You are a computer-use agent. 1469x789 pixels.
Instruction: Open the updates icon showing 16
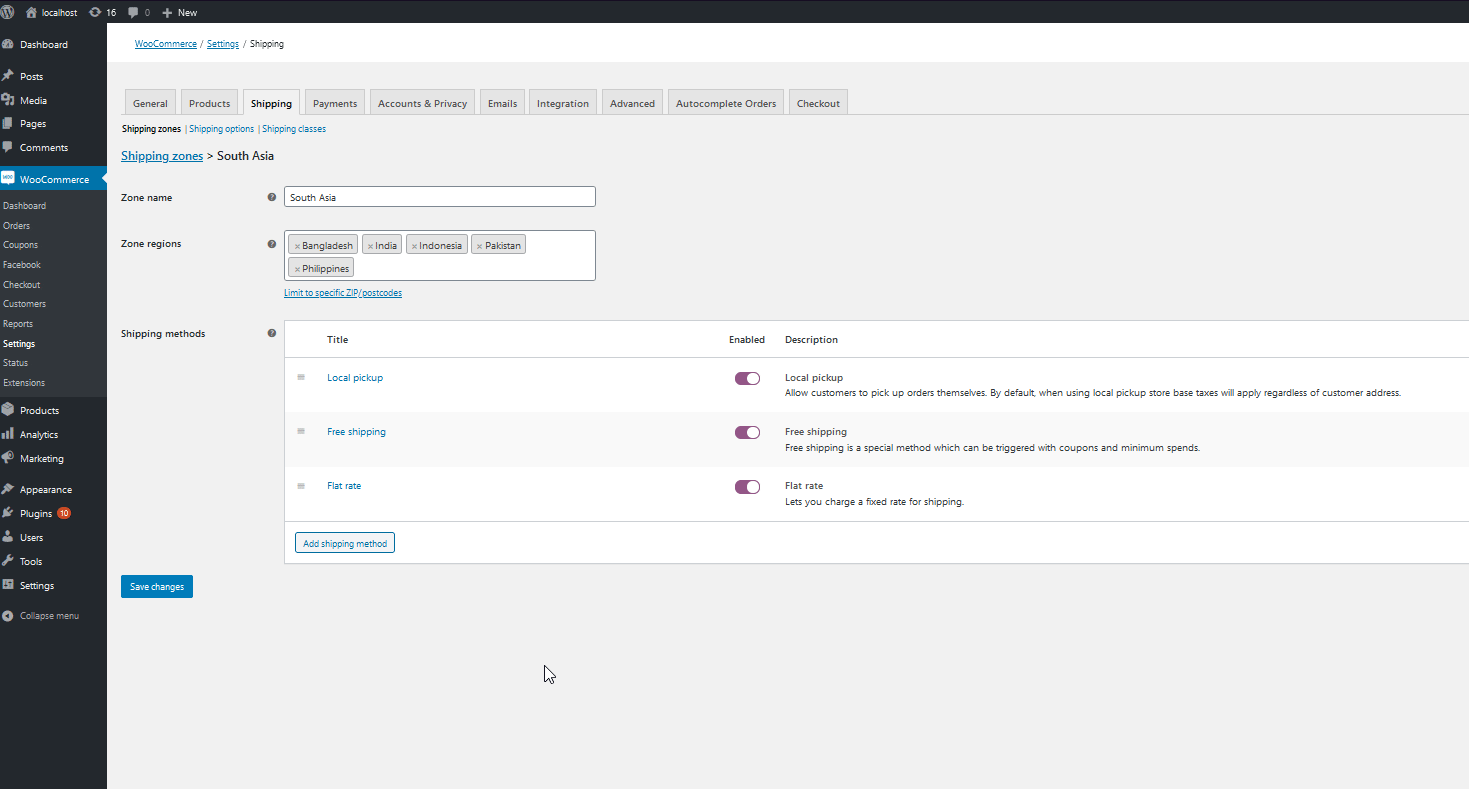pyautogui.click(x=95, y=12)
